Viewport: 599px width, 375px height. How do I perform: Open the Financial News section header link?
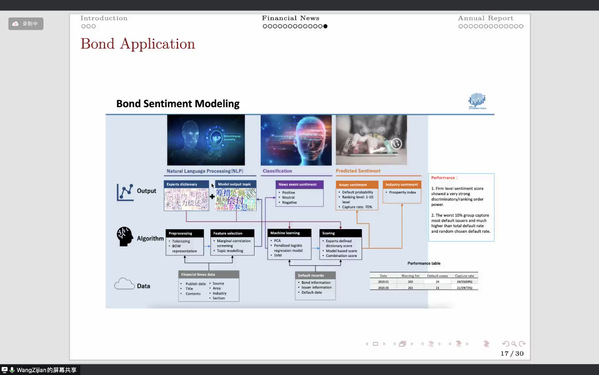point(291,18)
